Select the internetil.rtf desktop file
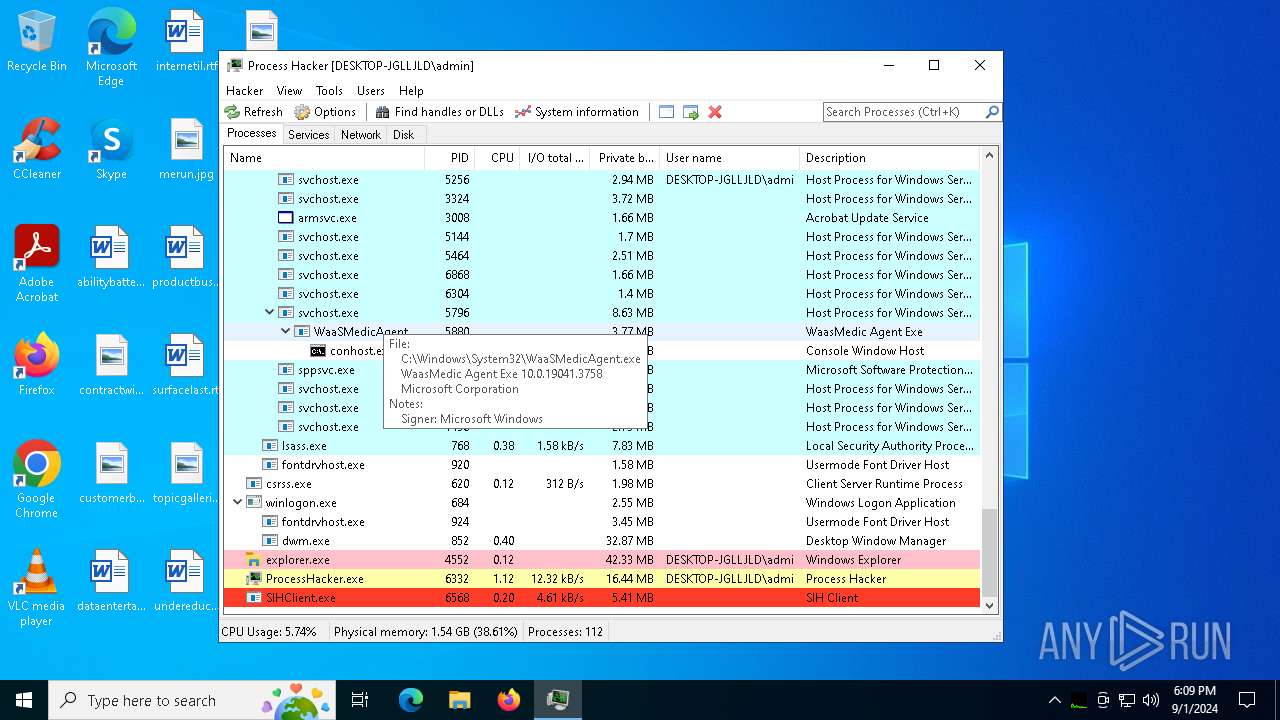The width and height of the screenshot is (1280, 720). coord(187,43)
